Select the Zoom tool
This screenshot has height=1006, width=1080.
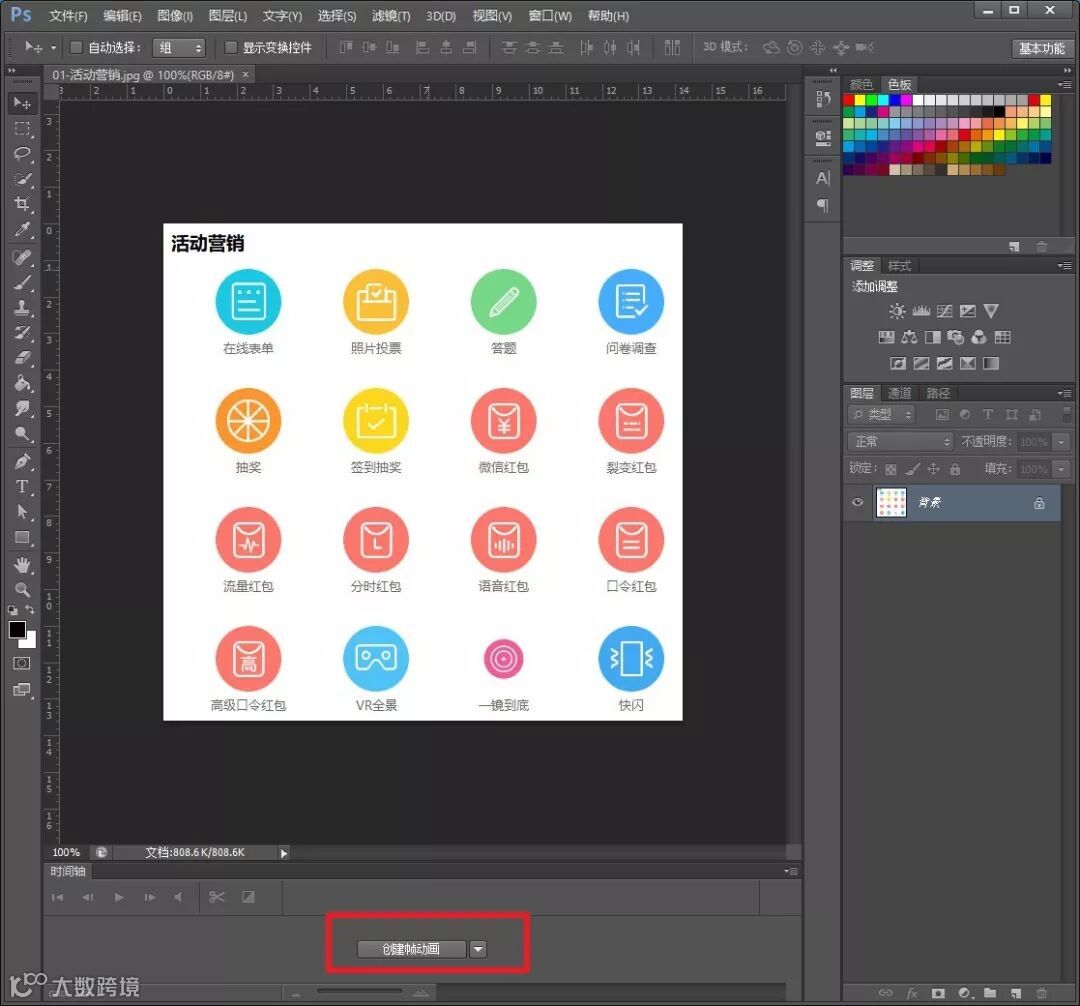pos(22,589)
